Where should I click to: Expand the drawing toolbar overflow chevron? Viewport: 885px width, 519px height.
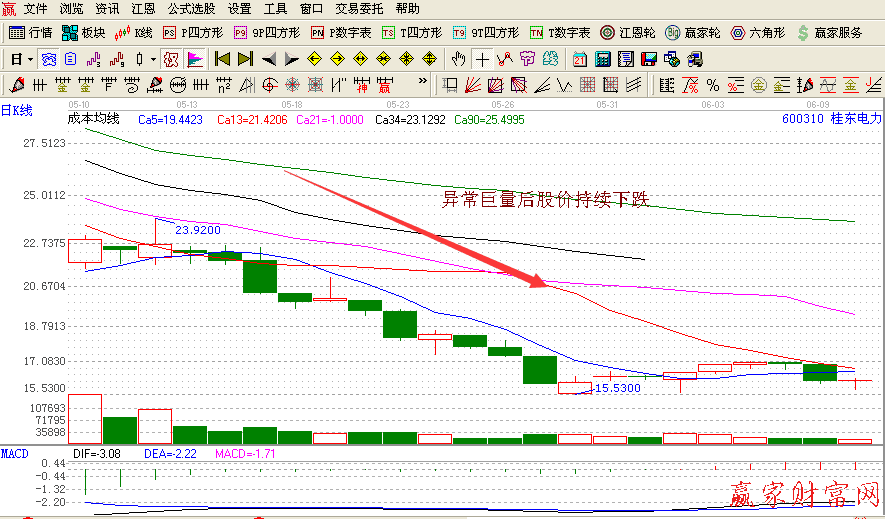click(x=423, y=85)
